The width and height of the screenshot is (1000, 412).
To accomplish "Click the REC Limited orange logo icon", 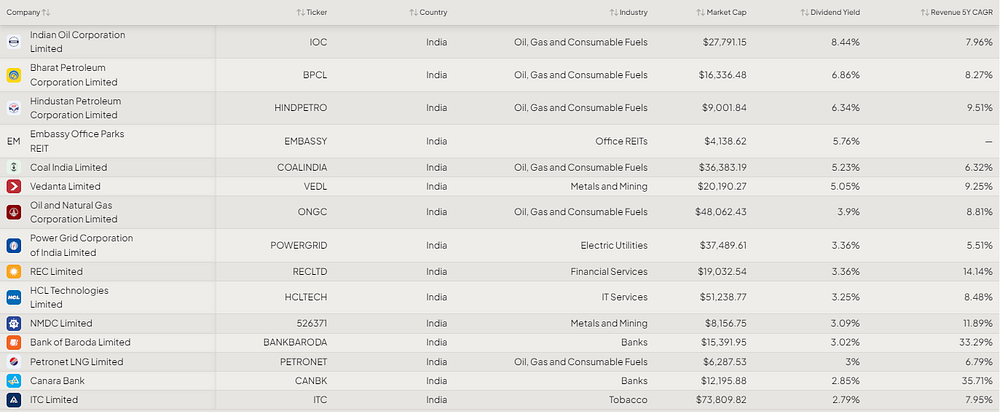I will click(x=13, y=272).
